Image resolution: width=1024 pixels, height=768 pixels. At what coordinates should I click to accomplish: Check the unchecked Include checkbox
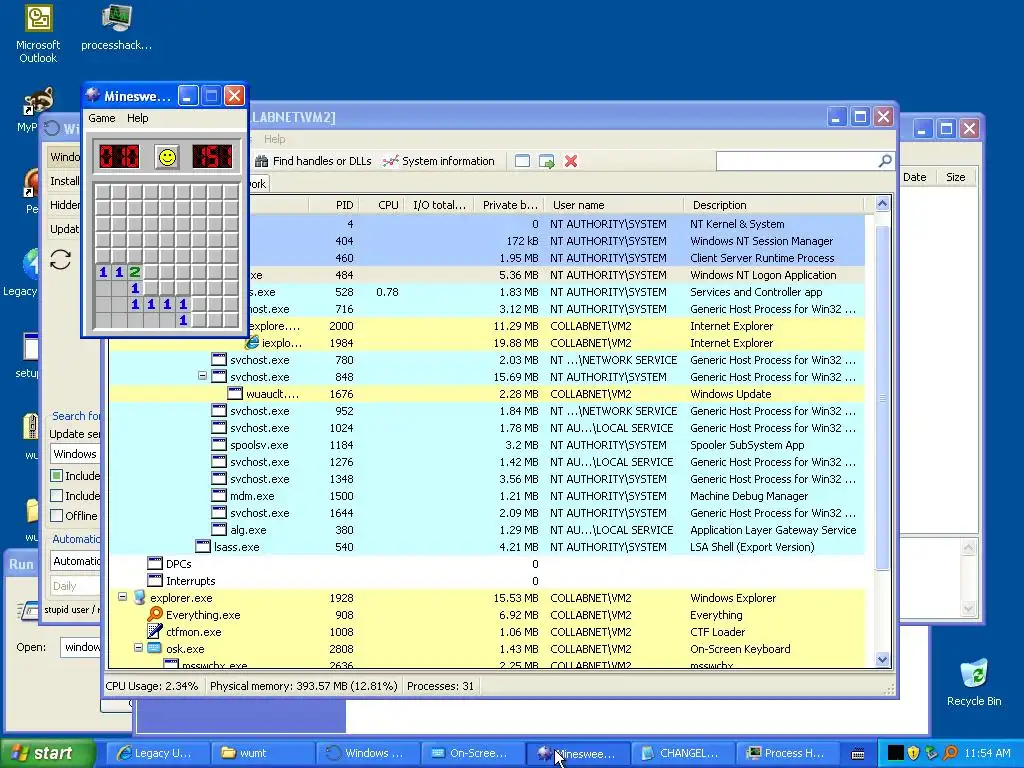coord(57,496)
